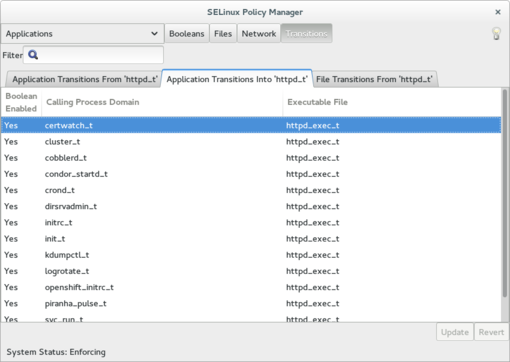Select the Application Transitions Into 'httpd_t' tab
The image size is (510, 362).
(x=237, y=79)
